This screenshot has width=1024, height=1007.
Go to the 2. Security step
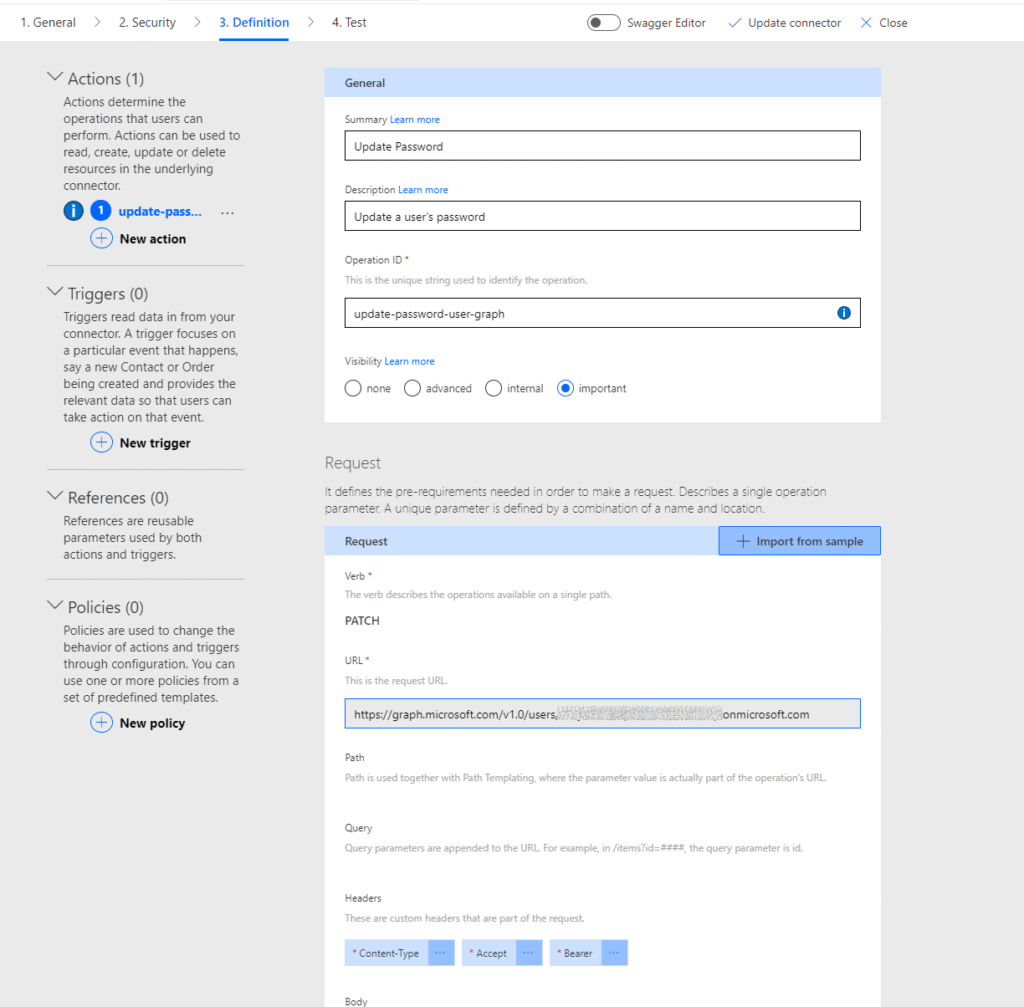(x=147, y=22)
